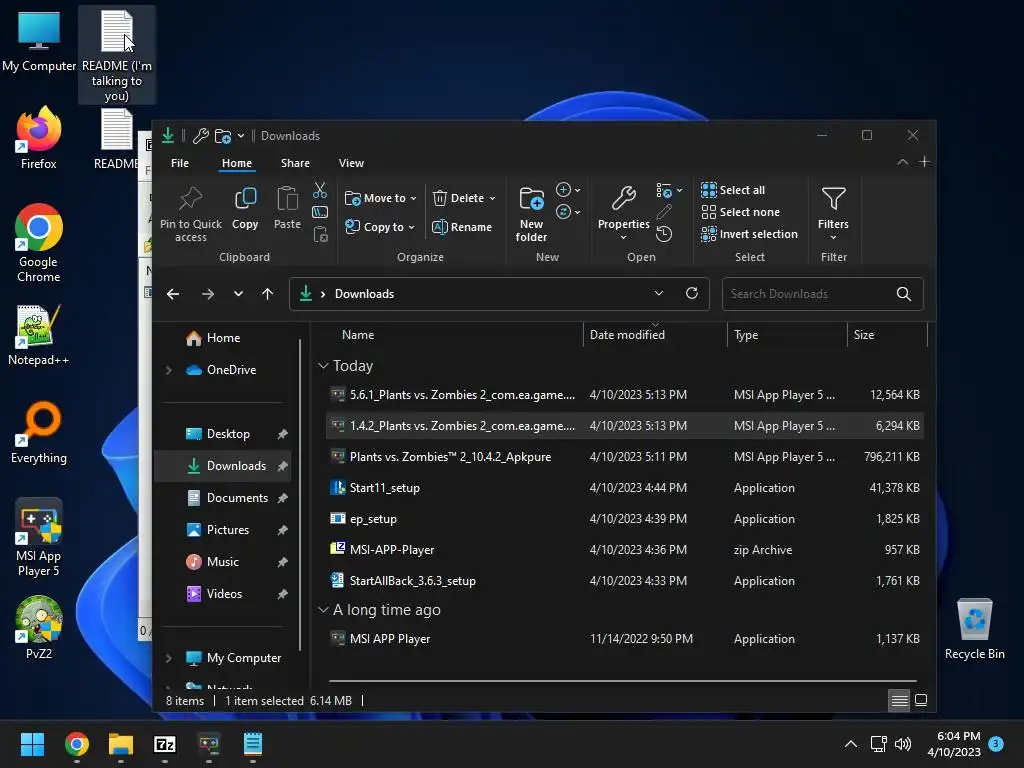This screenshot has width=1024, height=768.
Task: Go forward with the right arrow
Action: tap(208, 295)
